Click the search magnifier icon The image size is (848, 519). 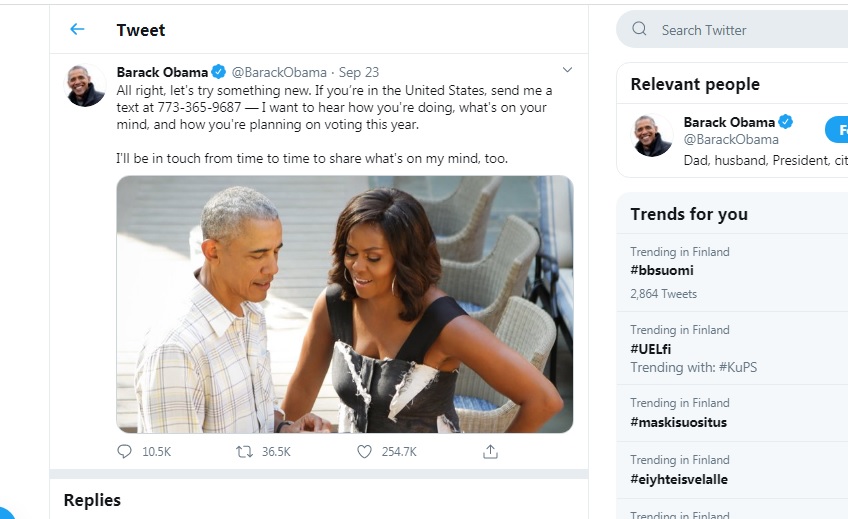coord(640,29)
